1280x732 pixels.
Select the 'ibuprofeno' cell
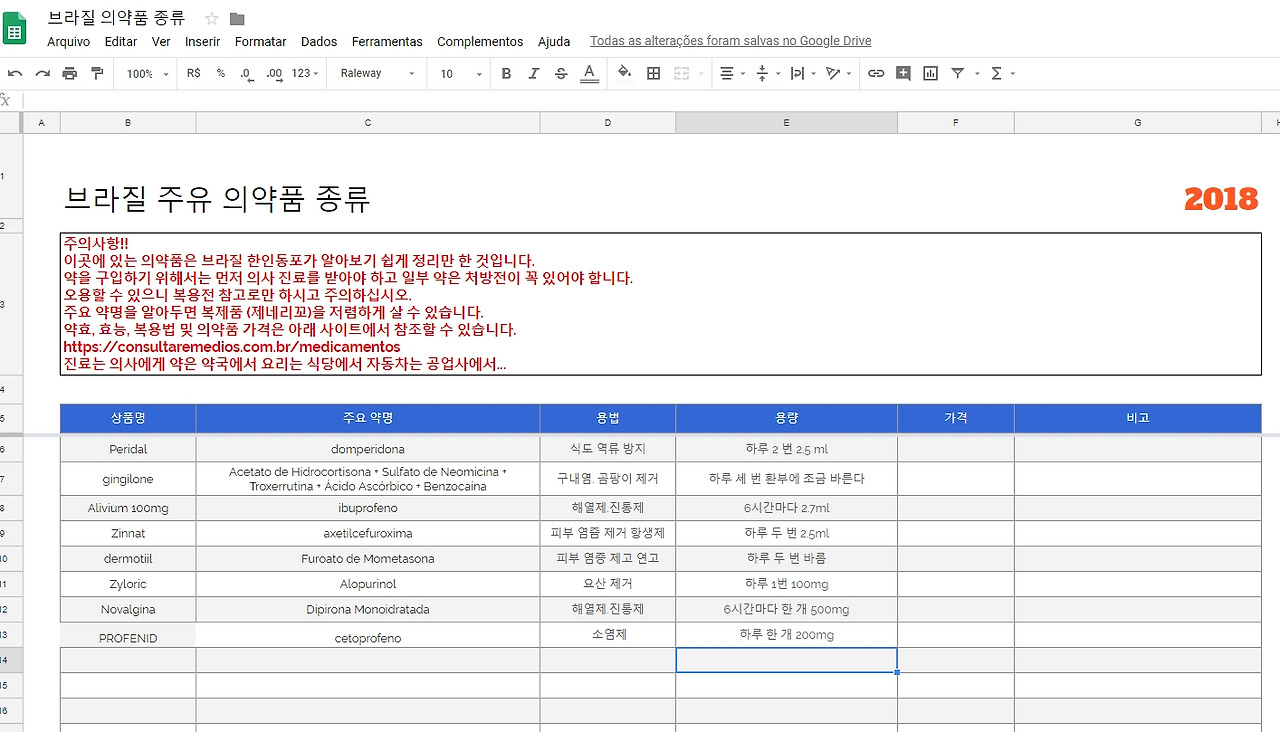click(x=368, y=508)
